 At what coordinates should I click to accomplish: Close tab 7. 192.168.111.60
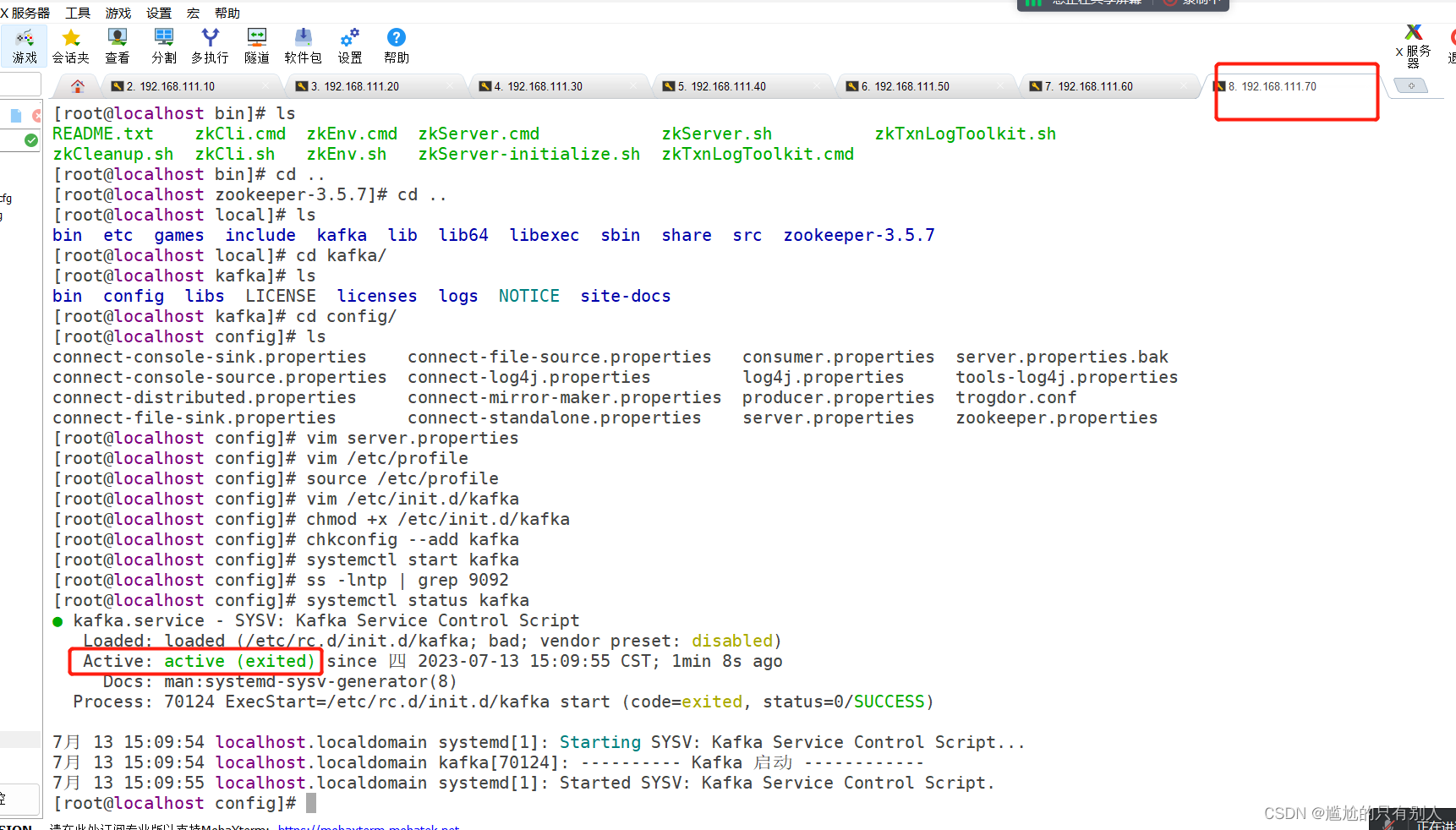1184,86
